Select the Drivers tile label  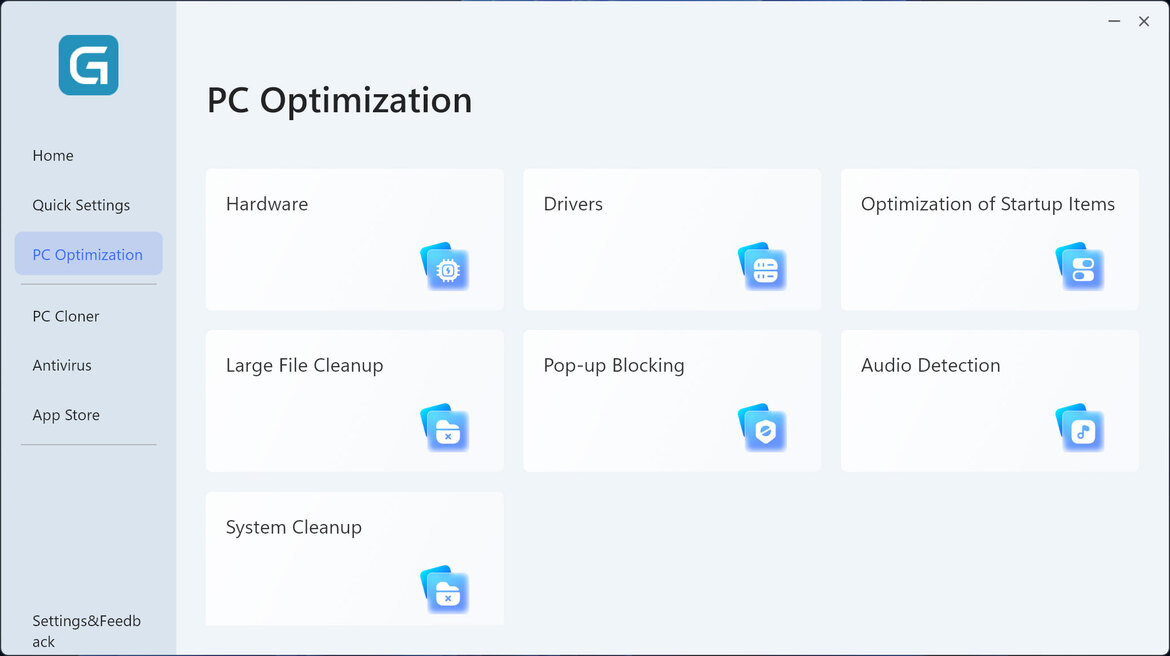click(x=573, y=204)
